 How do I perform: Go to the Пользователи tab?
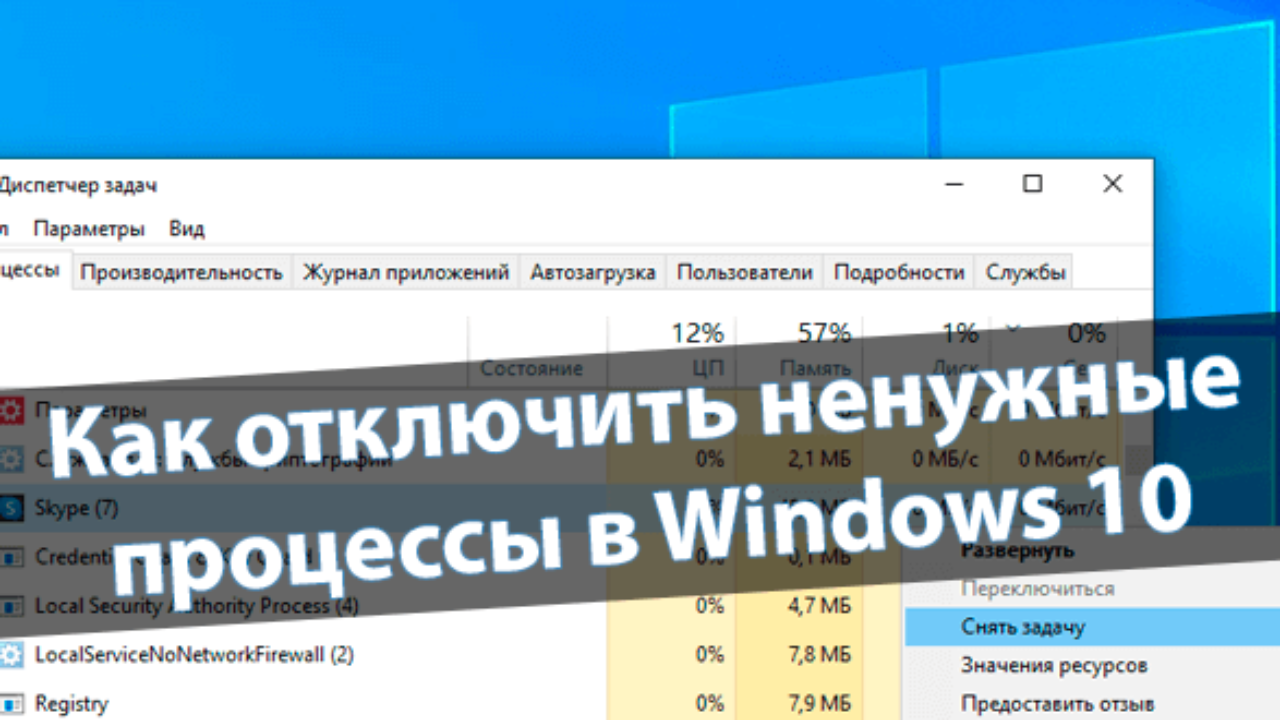(x=745, y=272)
